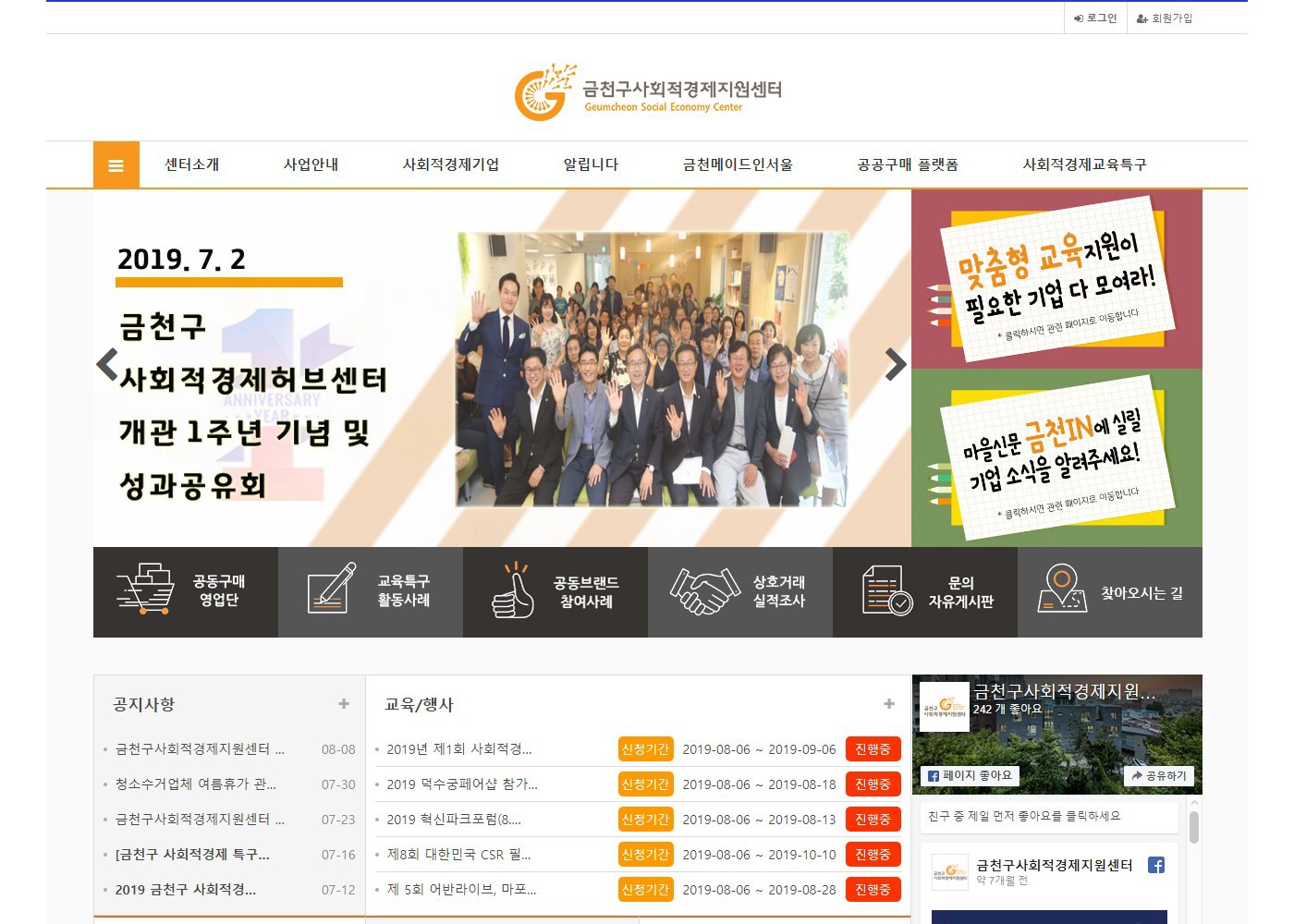
Task: Click the Facebook 페이지 좋아요 button
Action: point(970,776)
